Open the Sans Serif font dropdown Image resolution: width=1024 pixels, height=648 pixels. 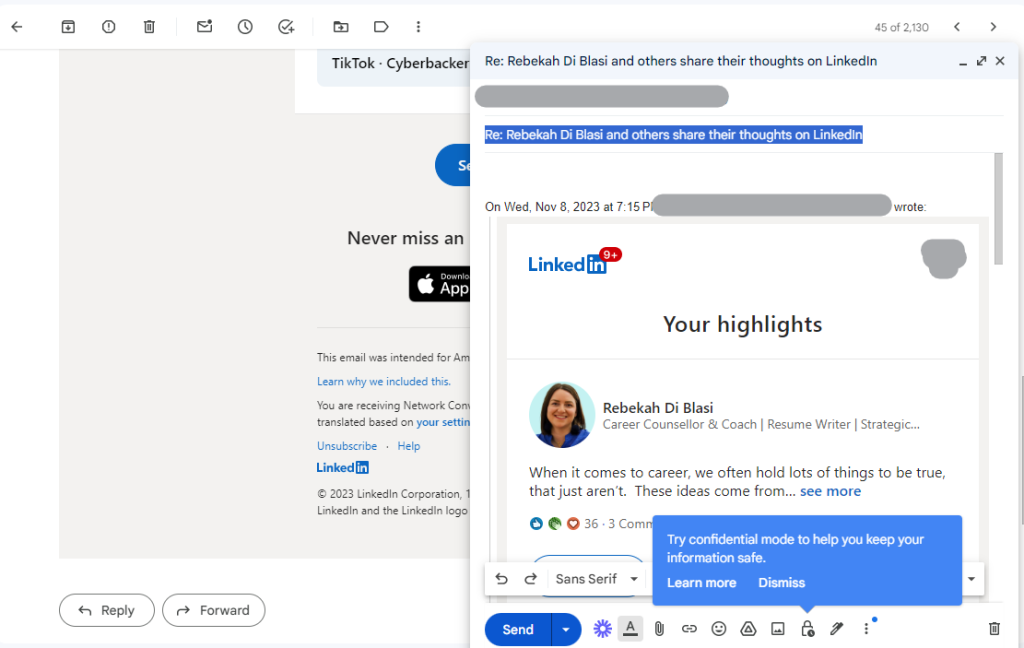click(596, 579)
